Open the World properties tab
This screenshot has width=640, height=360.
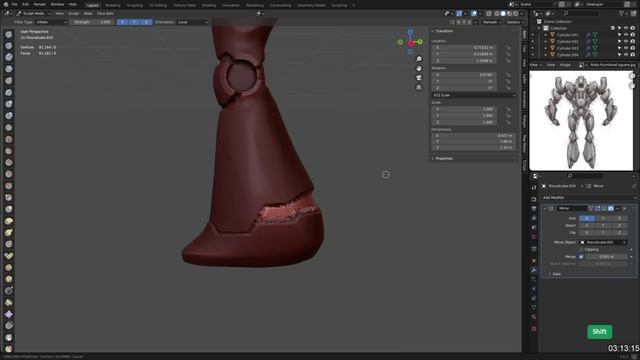click(x=533, y=237)
